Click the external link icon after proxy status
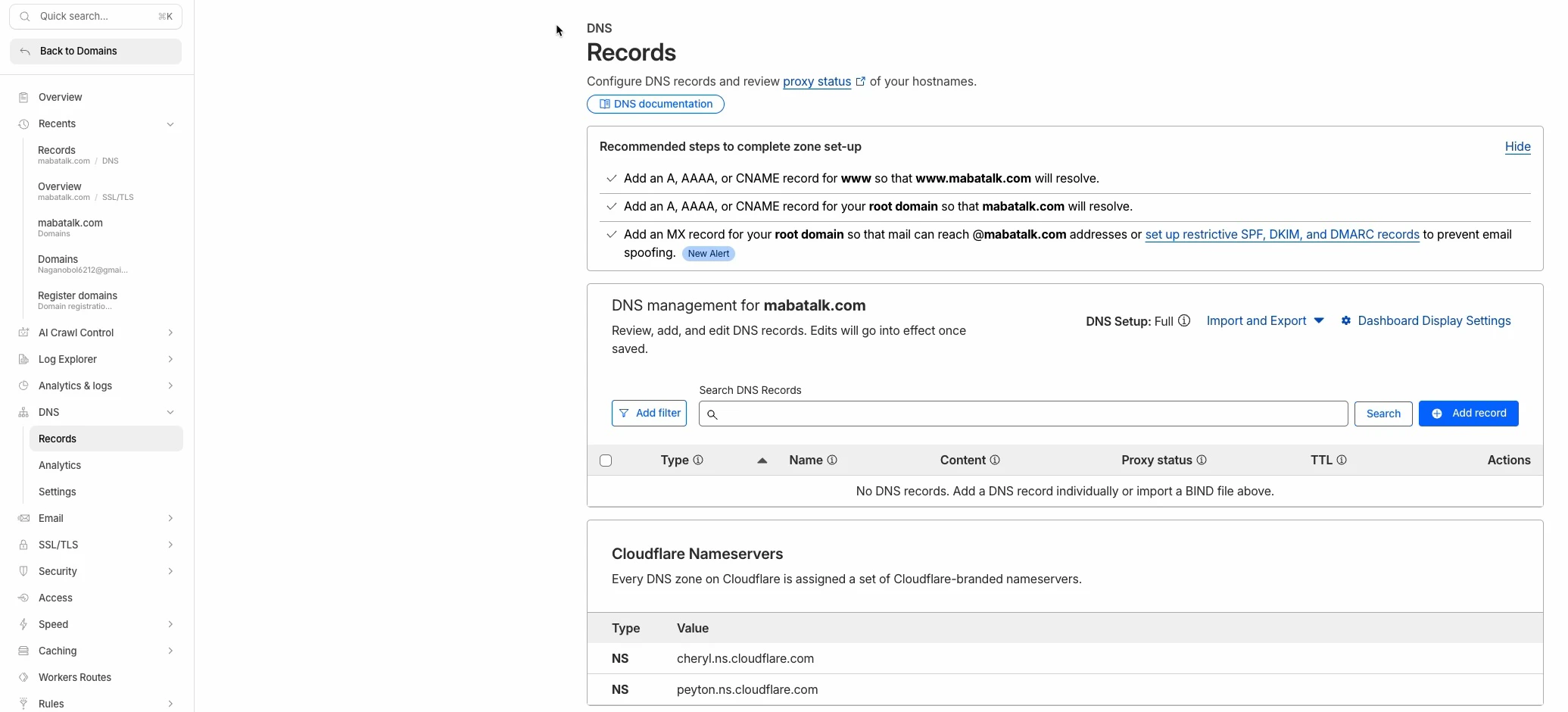 click(861, 81)
